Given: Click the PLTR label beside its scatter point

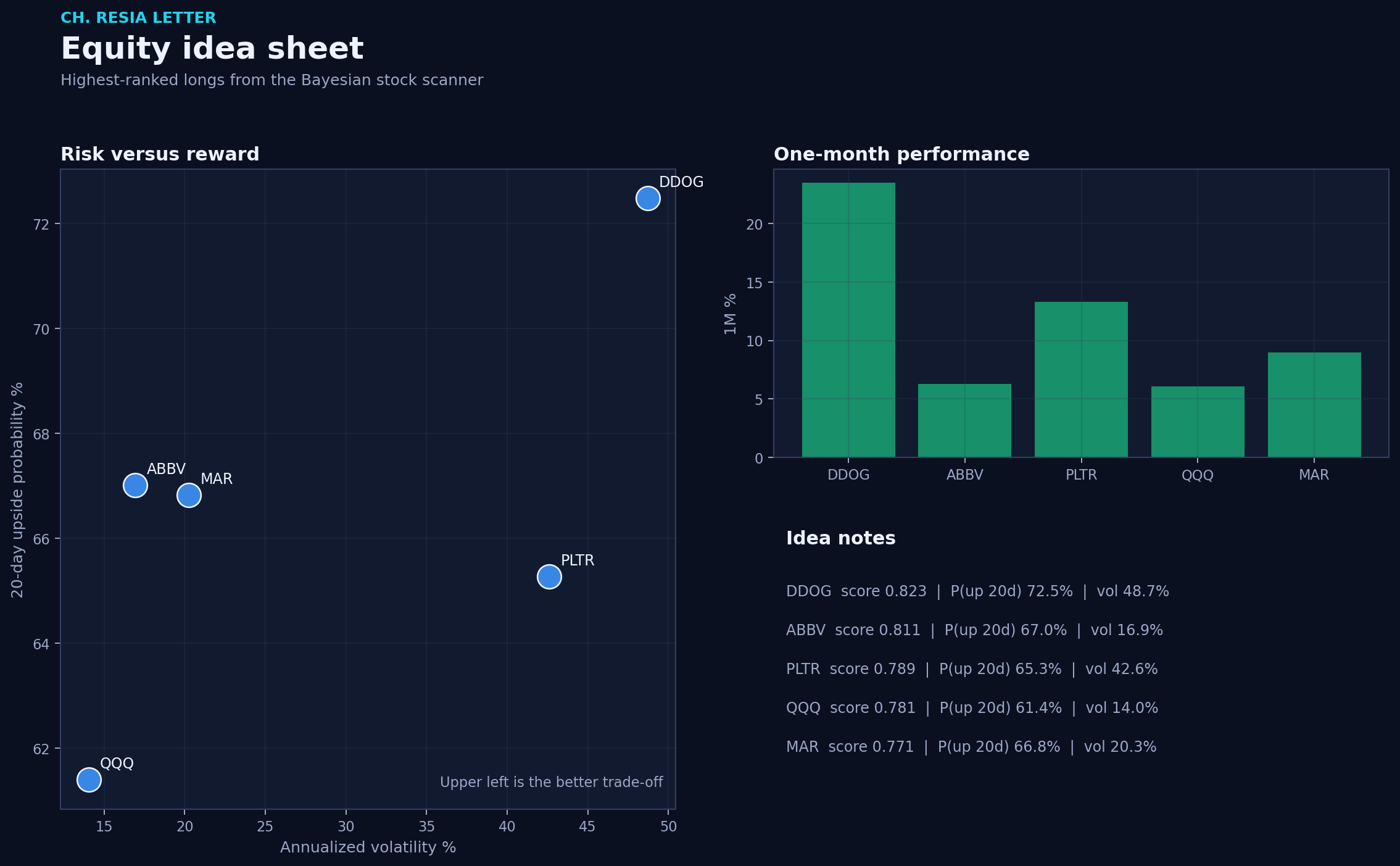Looking at the screenshot, I should pyautogui.click(x=578, y=560).
